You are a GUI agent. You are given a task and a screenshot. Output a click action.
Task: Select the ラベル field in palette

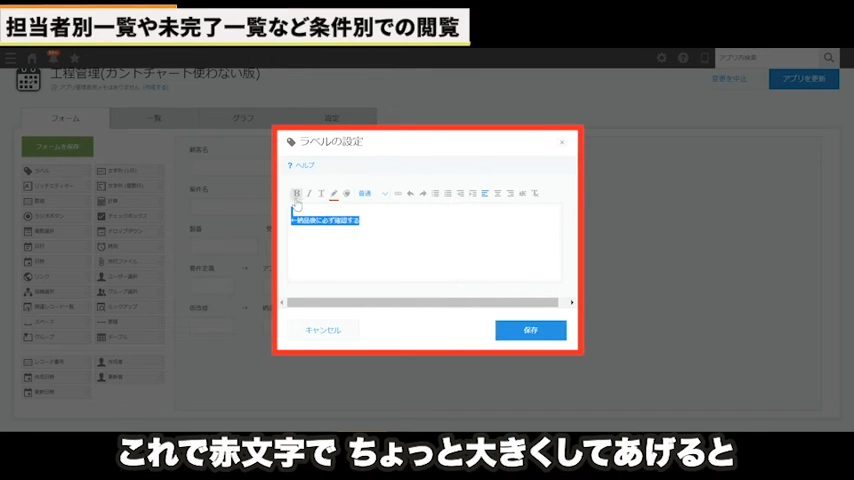coord(56,171)
